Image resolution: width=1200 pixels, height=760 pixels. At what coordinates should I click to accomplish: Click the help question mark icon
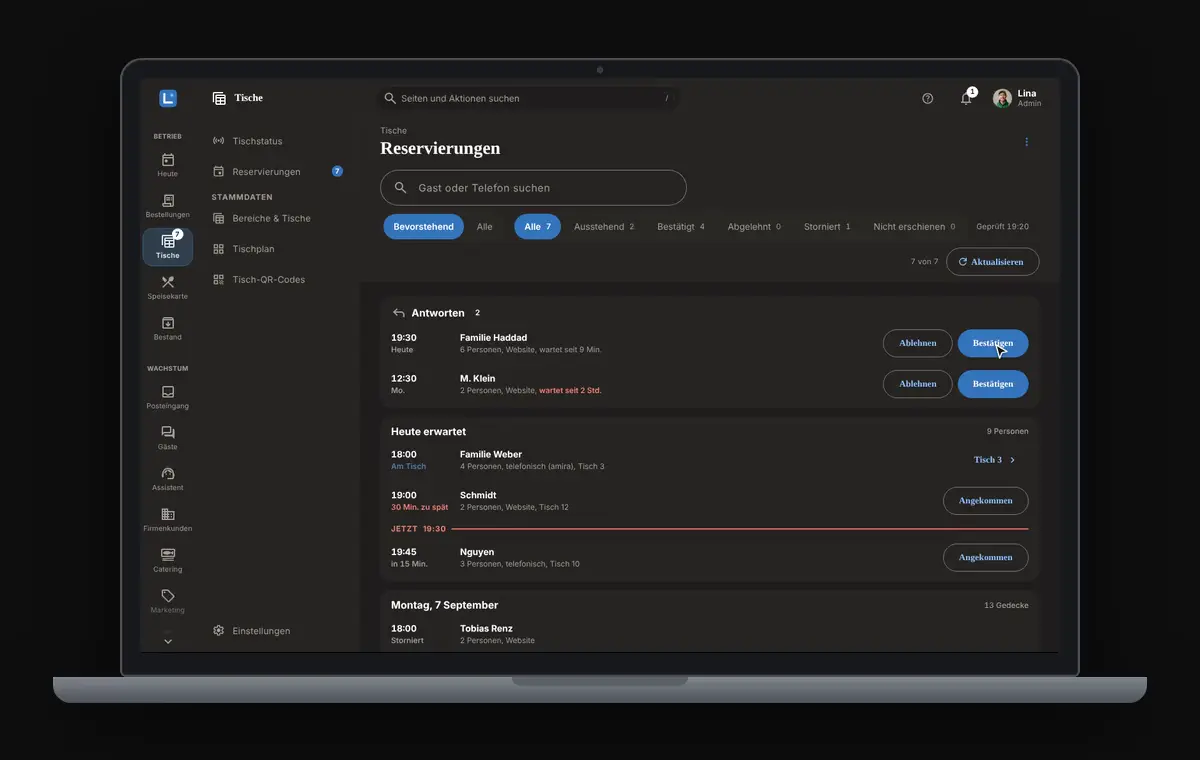pos(928,98)
